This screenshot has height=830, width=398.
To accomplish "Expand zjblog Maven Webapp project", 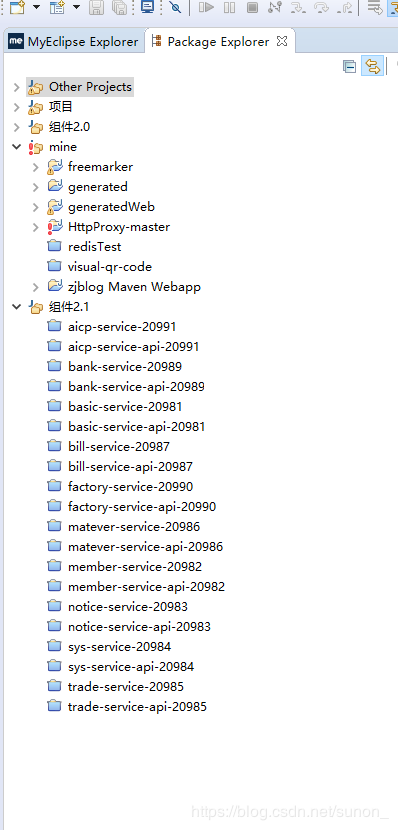I will pos(35,287).
